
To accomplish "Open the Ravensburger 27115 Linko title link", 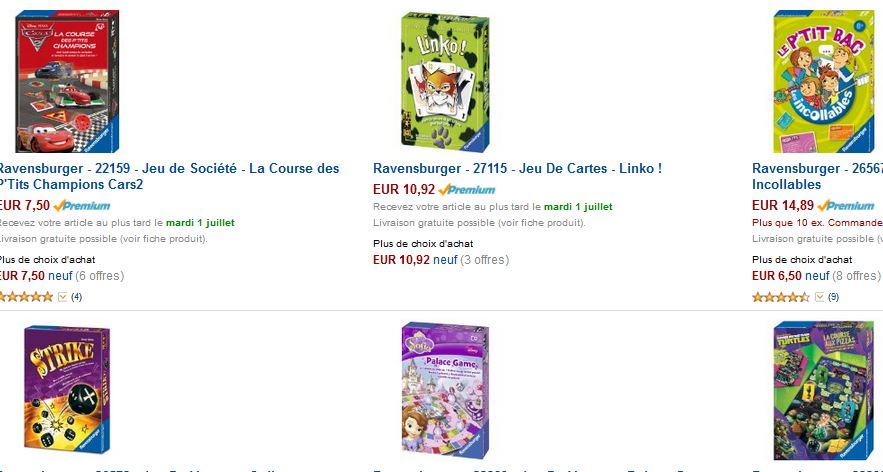I will click(518, 168).
